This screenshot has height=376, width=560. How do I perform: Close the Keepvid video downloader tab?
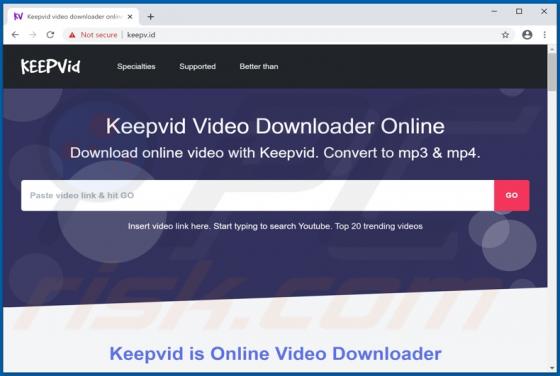click(130, 16)
